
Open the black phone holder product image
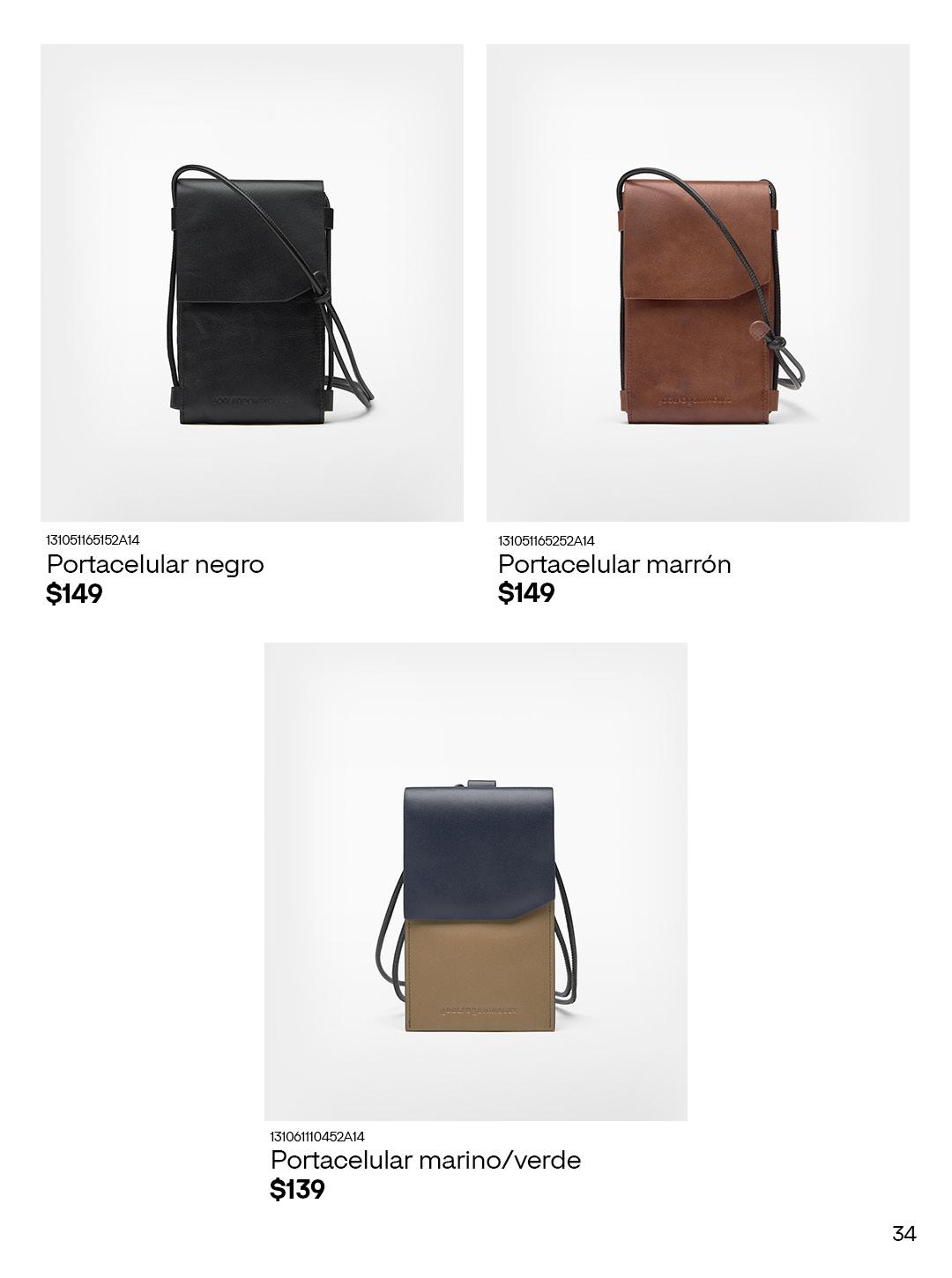tap(252, 283)
